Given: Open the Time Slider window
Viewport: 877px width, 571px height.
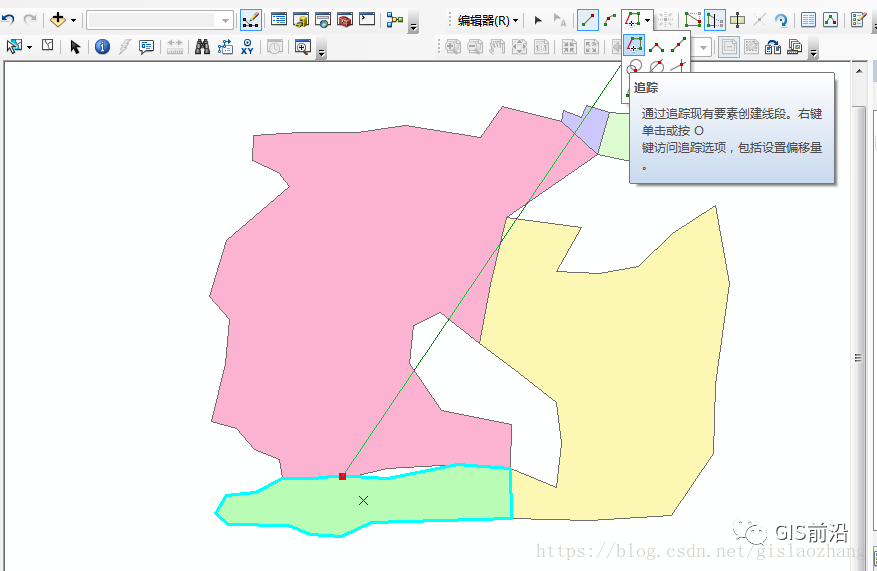Looking at the screenshot, I should 275,47.
